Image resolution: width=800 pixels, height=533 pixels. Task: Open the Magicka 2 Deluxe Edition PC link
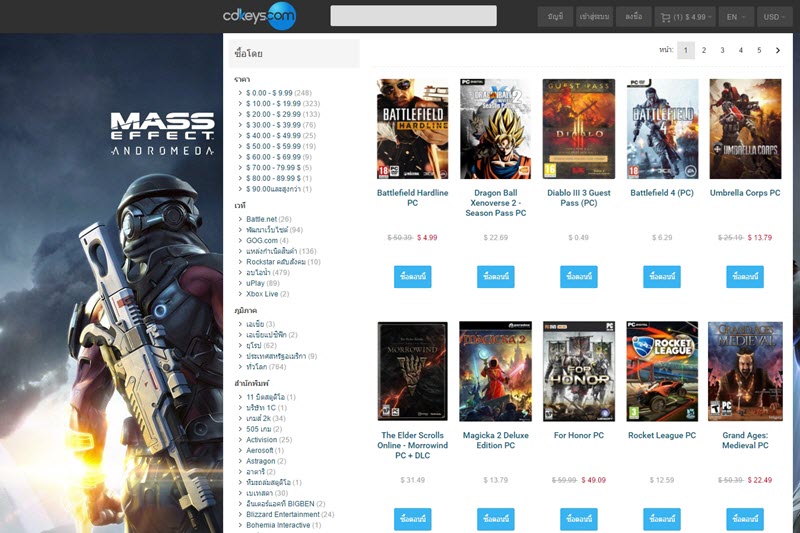click(495, 440)
